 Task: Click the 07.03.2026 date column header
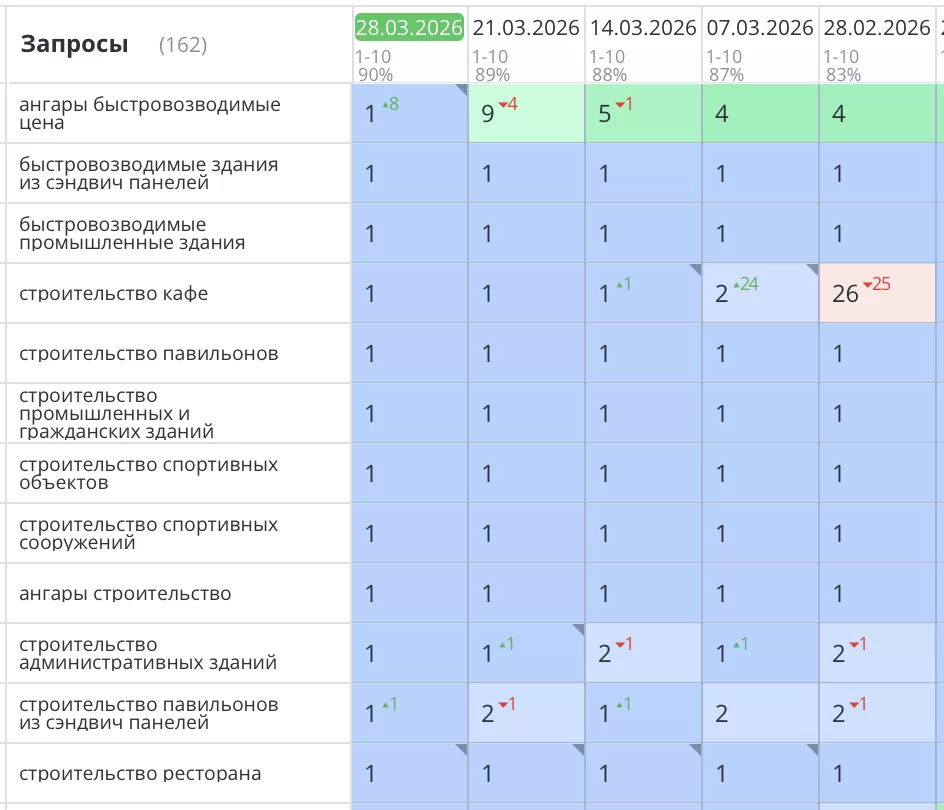pyautogui.click(x=760, y=28)
